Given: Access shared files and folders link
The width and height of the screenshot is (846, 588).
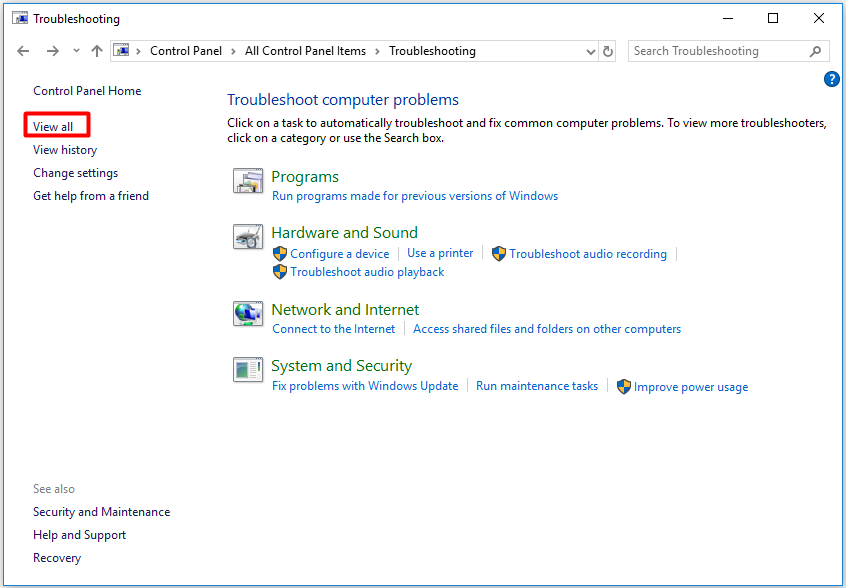Looking at the screenshot, I should (x=547, y=329).
